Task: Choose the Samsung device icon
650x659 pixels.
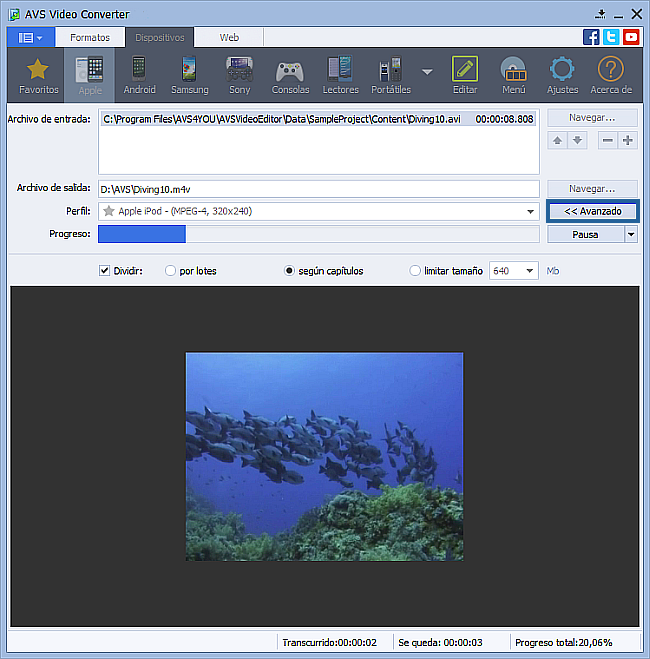Action: pos(189,75)
